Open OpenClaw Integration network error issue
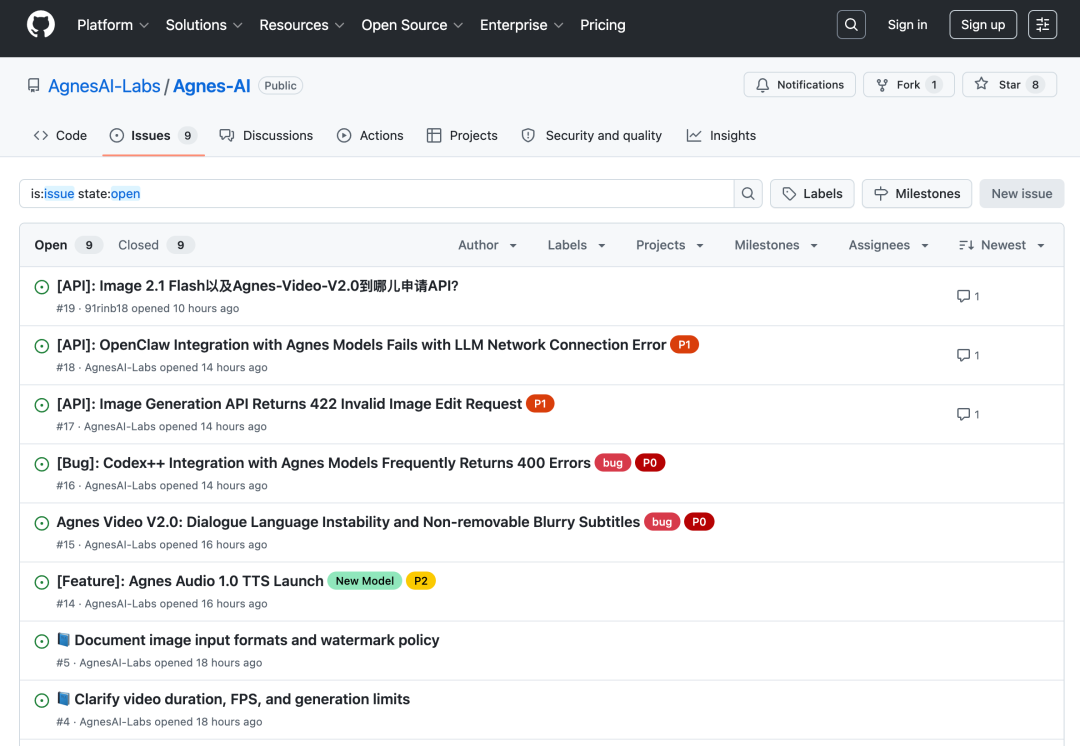 pos(361,345)
